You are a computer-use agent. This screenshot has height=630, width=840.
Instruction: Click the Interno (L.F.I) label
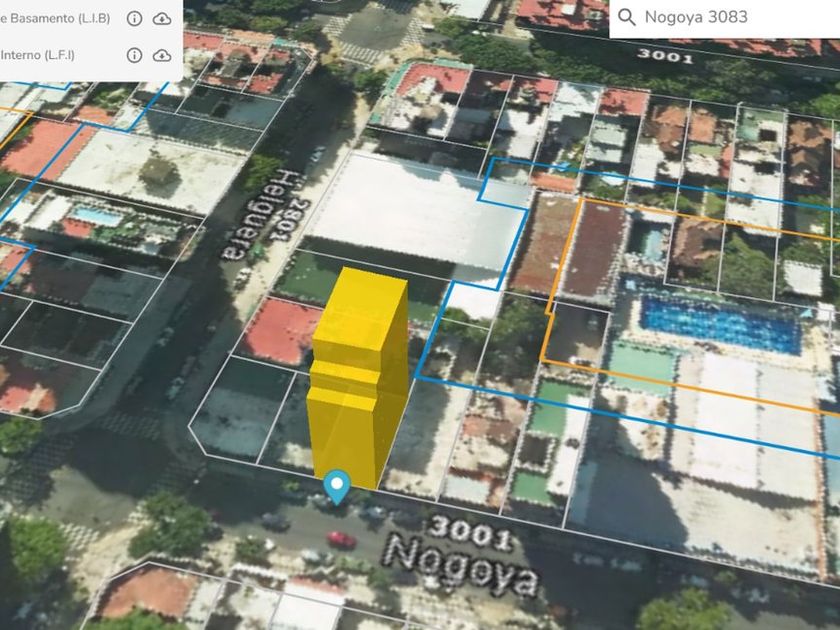38,55
